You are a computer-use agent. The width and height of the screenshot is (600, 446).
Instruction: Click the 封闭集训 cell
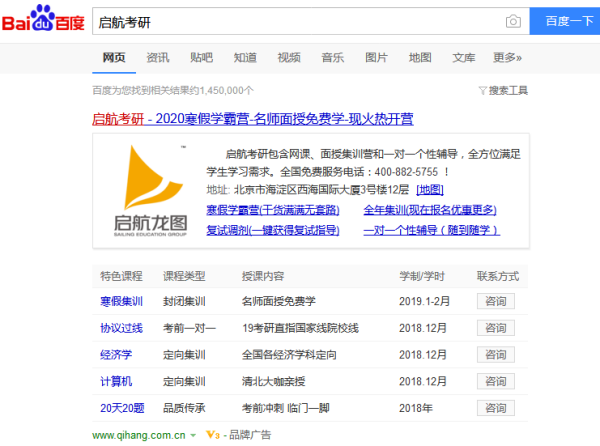[x=184, y=301]
